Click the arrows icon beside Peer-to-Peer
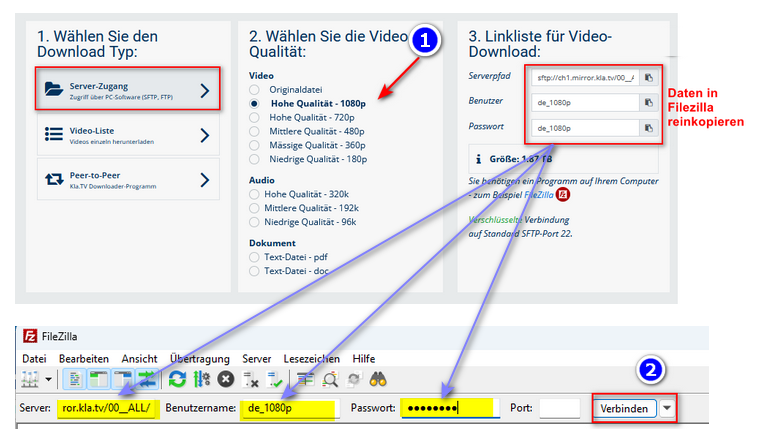 (x=54, y=179)
